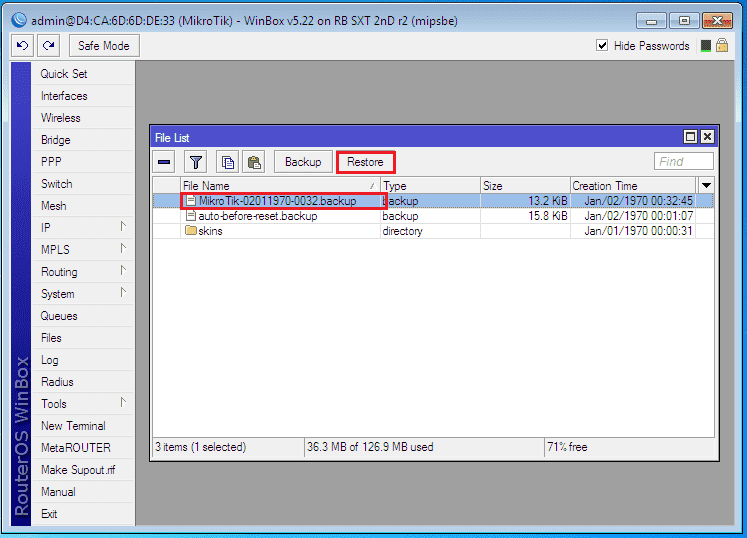Open New Terminal from sidebar
Image resolution: width=747 pixels, height=538 pixels.
pyautogui.click(x=73, y=426)
